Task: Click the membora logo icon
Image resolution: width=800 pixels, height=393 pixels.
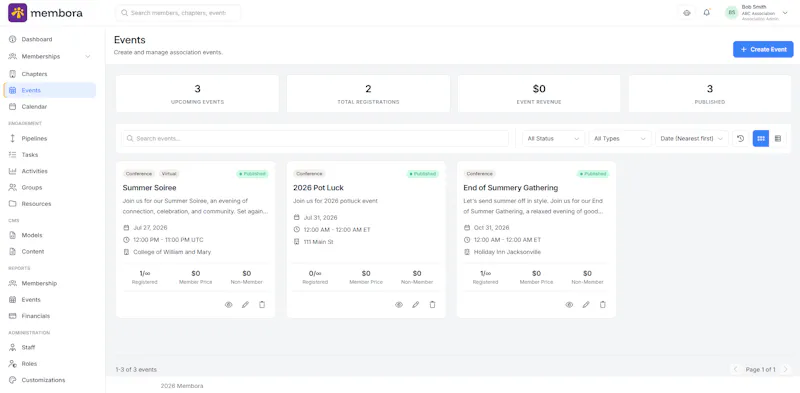Action: pyautogui.click(x=17, y=13)
